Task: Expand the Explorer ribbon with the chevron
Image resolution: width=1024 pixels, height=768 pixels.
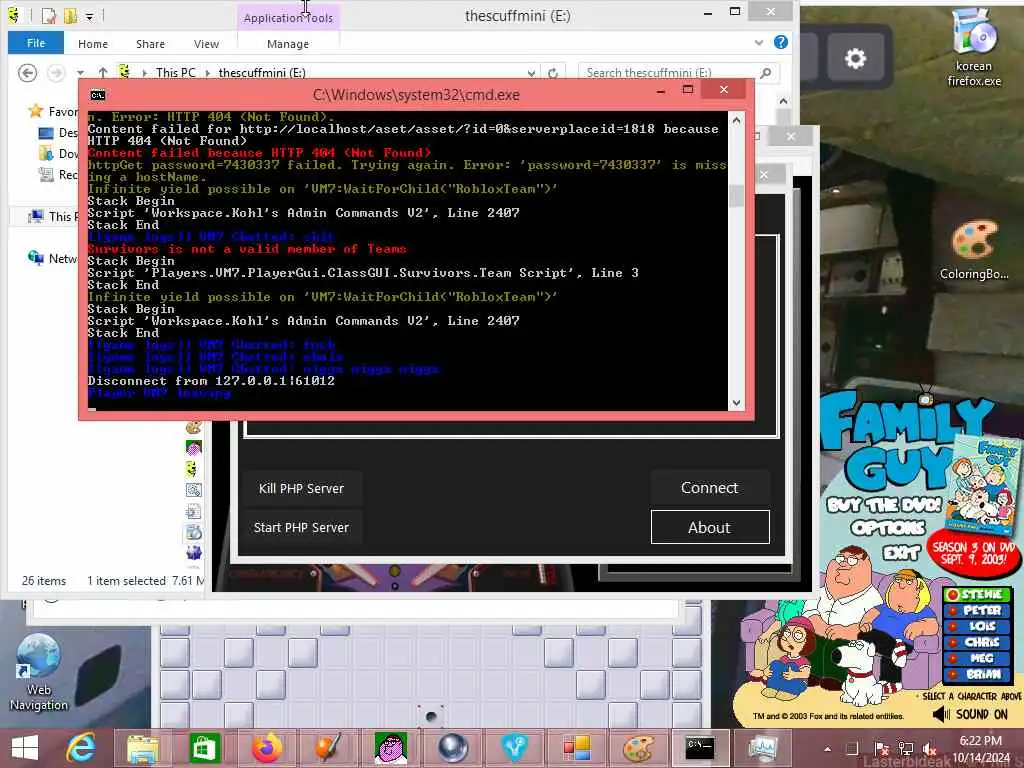Action: pos(759,43)
